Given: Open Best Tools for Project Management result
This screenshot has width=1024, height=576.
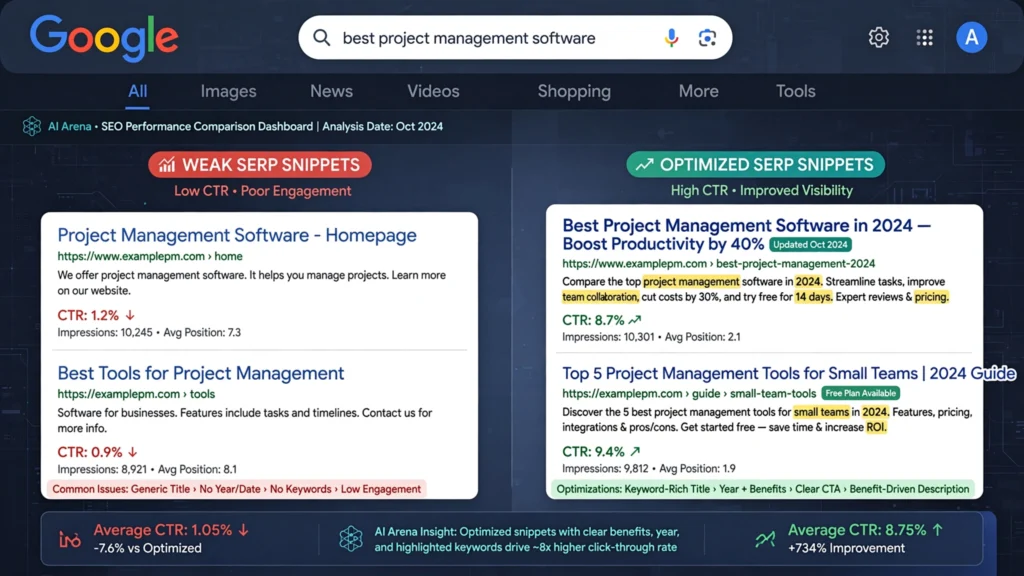Looking at the screenshot, I should coord(200,373).
